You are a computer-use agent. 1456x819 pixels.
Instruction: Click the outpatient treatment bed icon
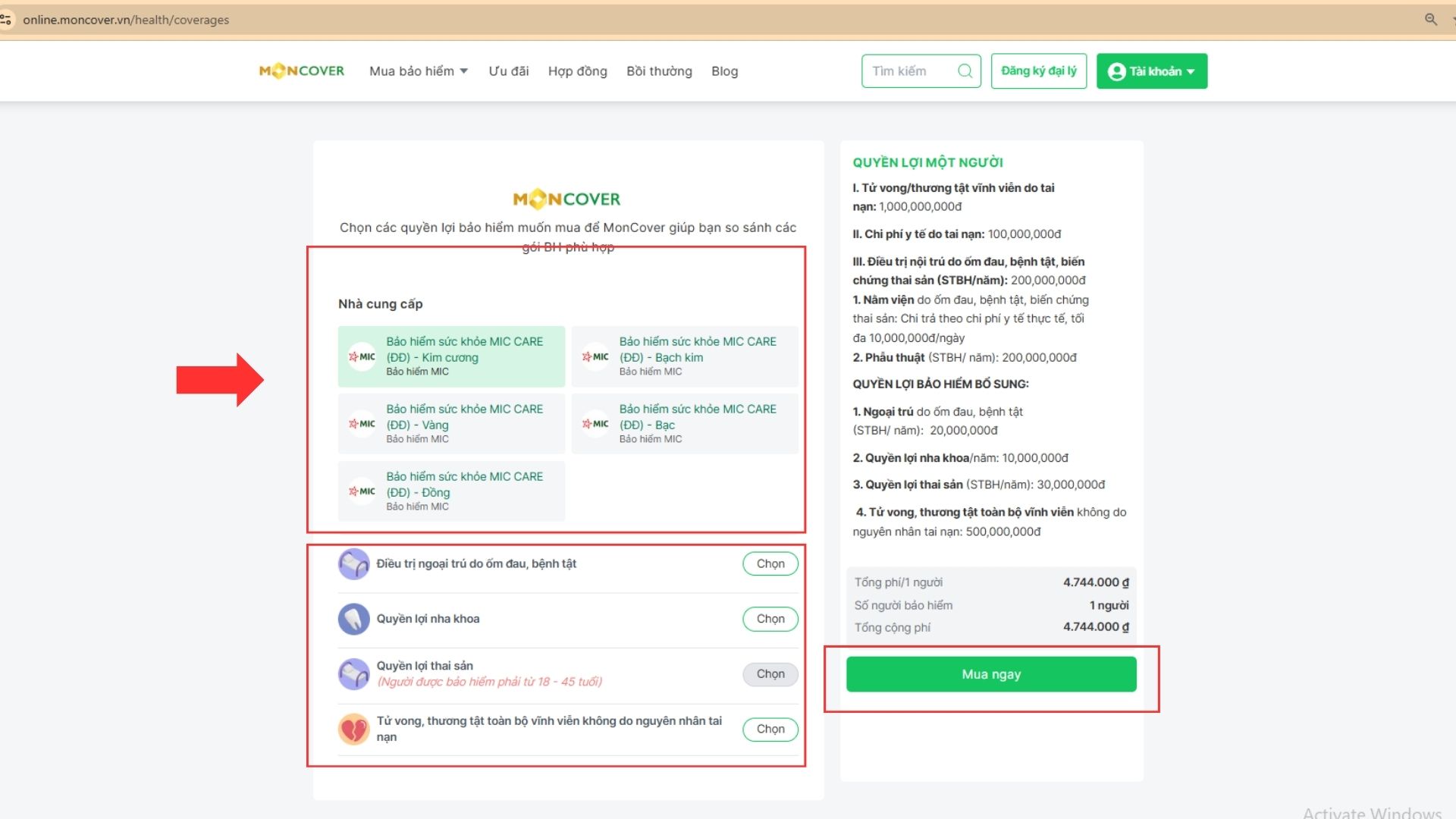pos(353,563)
